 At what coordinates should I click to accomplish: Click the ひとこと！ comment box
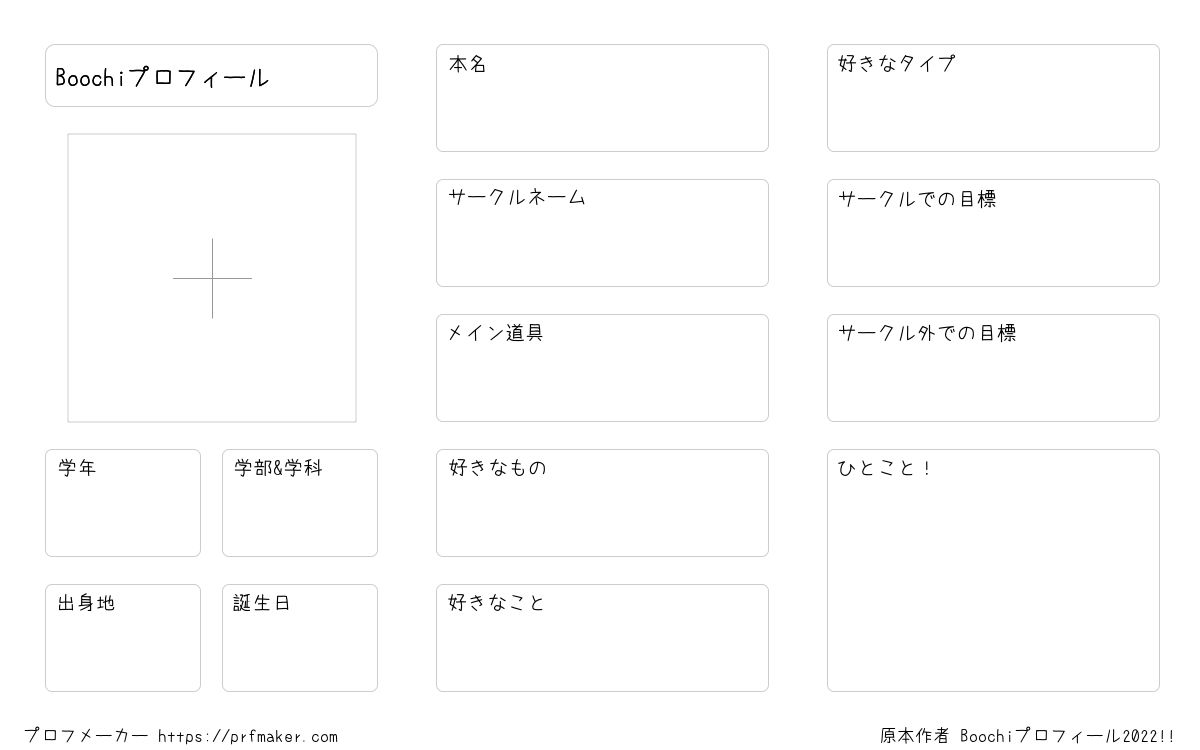pos(993,571)
